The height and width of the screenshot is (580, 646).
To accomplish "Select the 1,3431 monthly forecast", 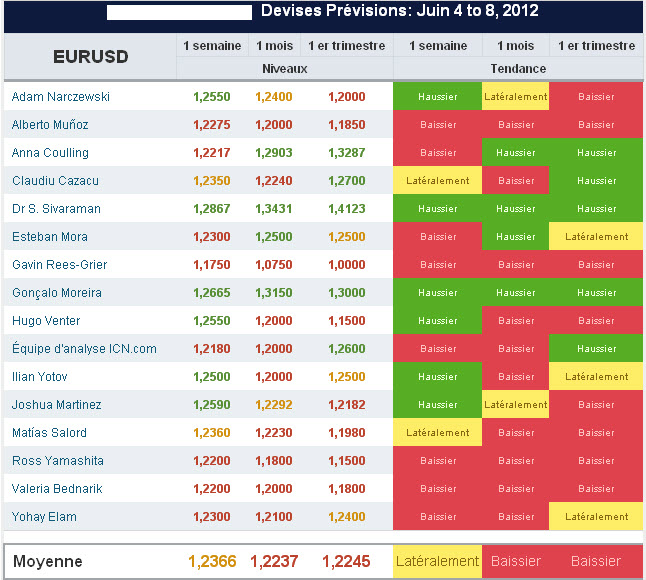I will tap(274, 209).
